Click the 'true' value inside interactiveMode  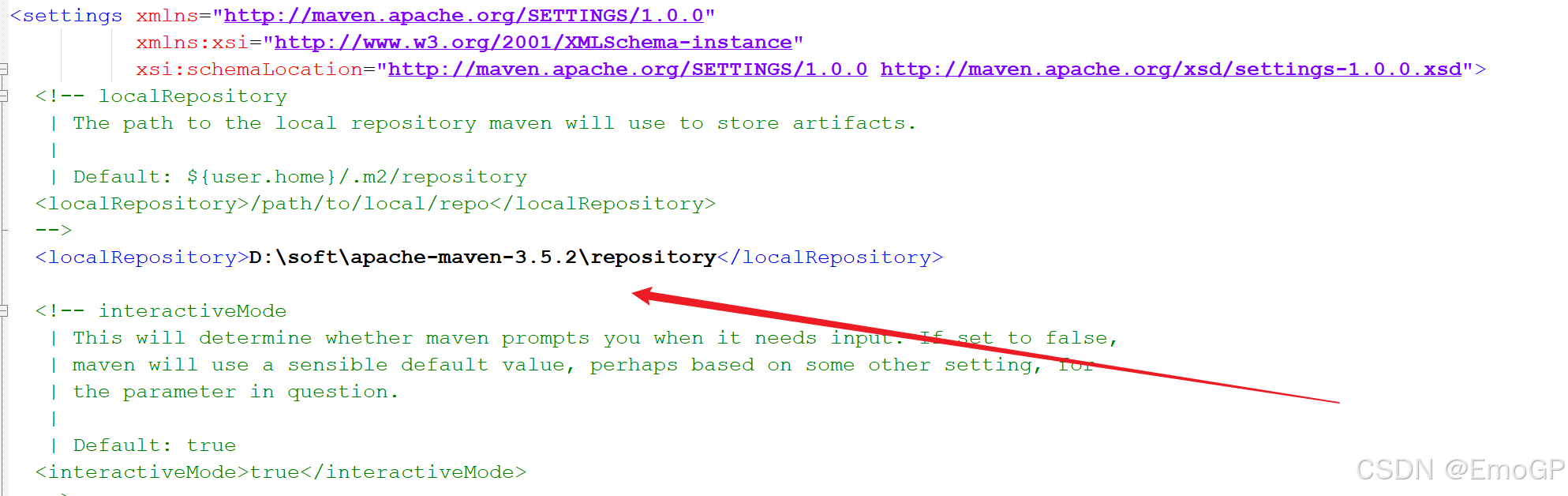[275, 472]
